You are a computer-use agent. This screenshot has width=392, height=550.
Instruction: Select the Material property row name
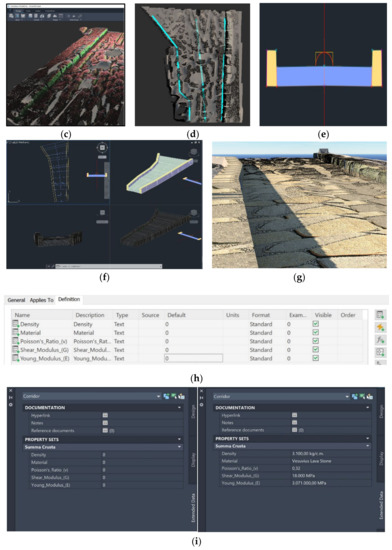click(30, 333)
